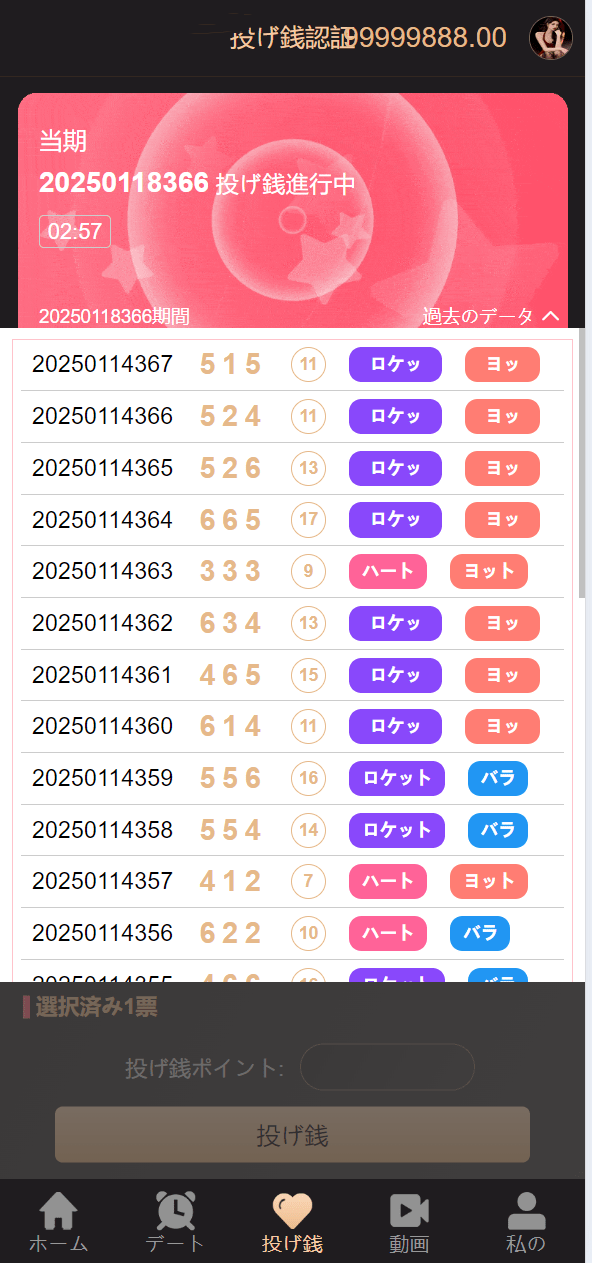The image size is (592, 1263).
Task: Select the ロケッ option for round 20250114367
Action: pyautogui.click(x=394, y=365)
